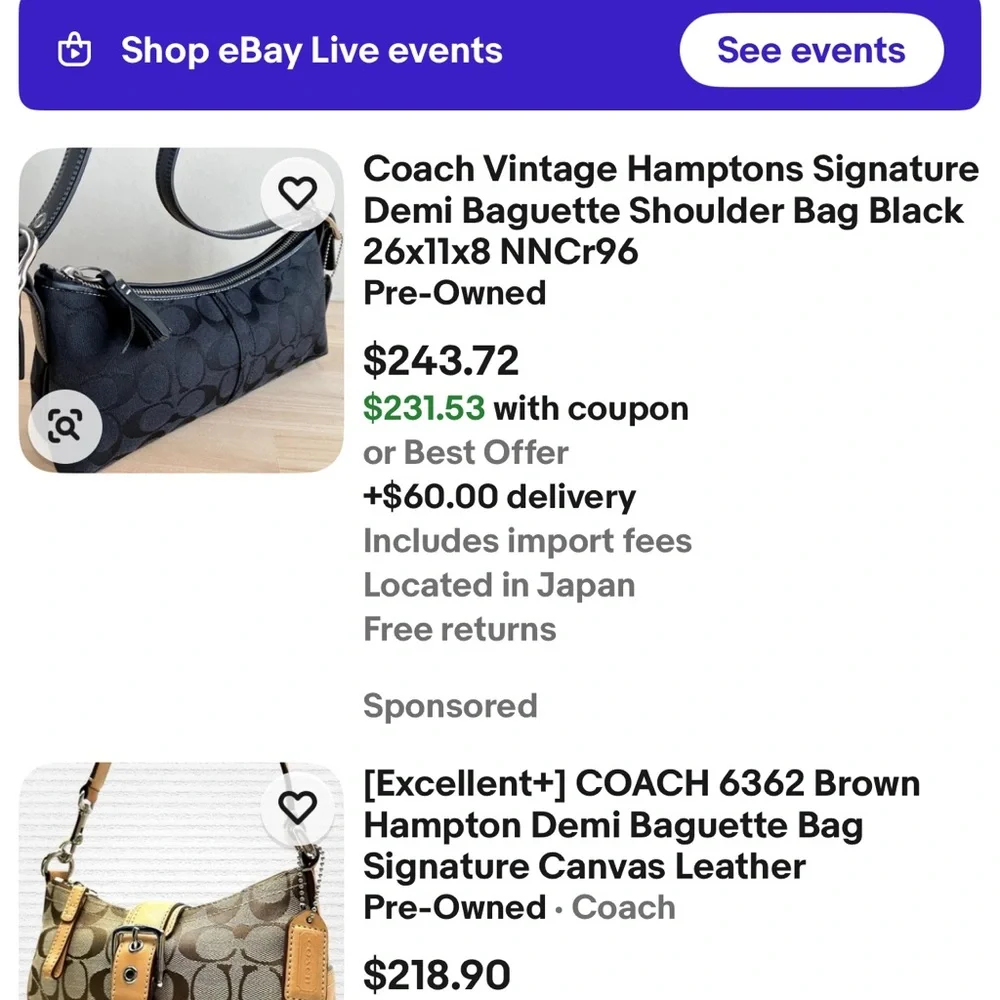
Task: Click the Located in Japan label
Action: [499, 585]
